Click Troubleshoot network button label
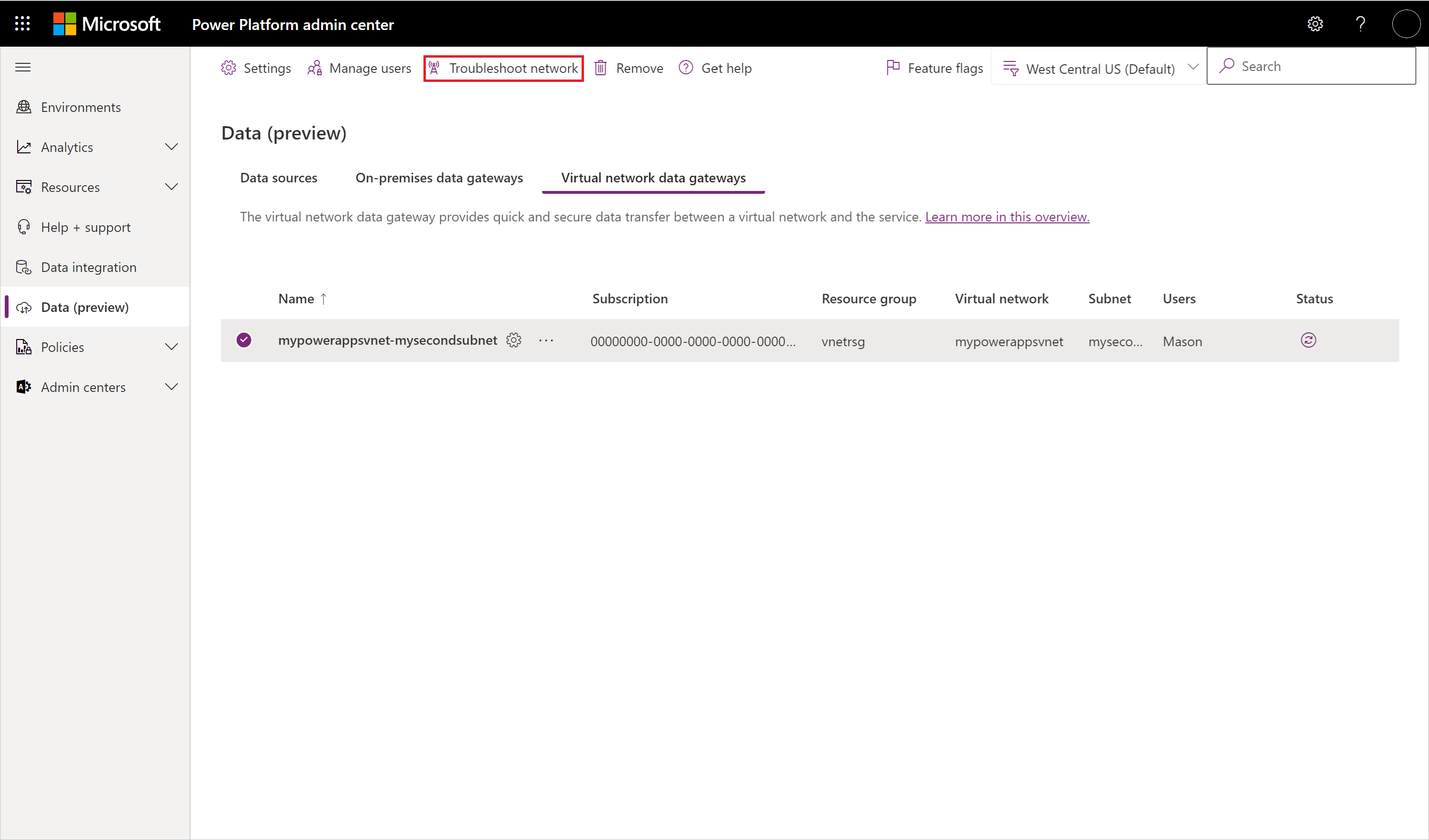1429x840 pixels. tap(514, 68)
